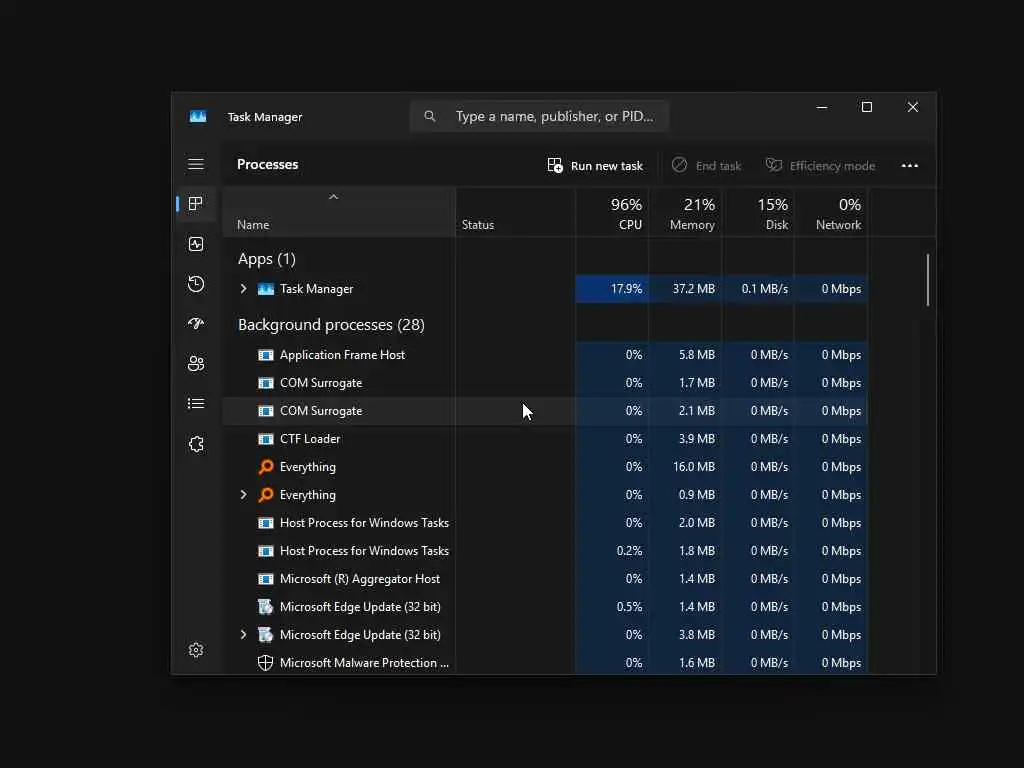Select the Everything process using 16.0 MB
The width and height of the screenshot is (1024, 768).
(545, 467)
